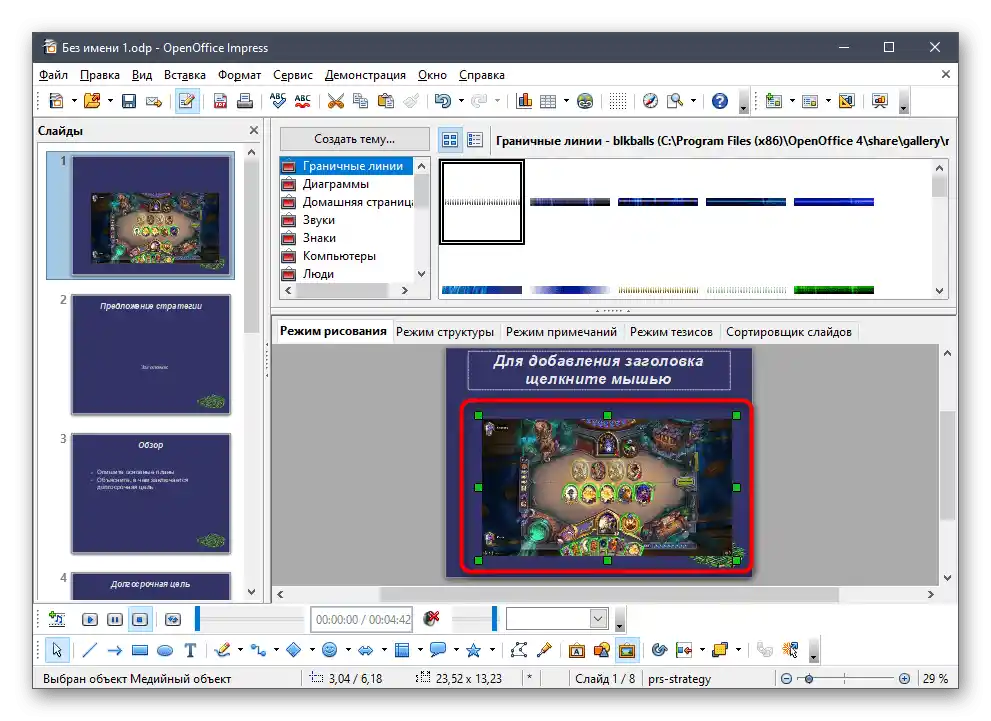Screen dimensions: 991x721
Task: Click the Cut scissors icon
Action: [335, 101]
